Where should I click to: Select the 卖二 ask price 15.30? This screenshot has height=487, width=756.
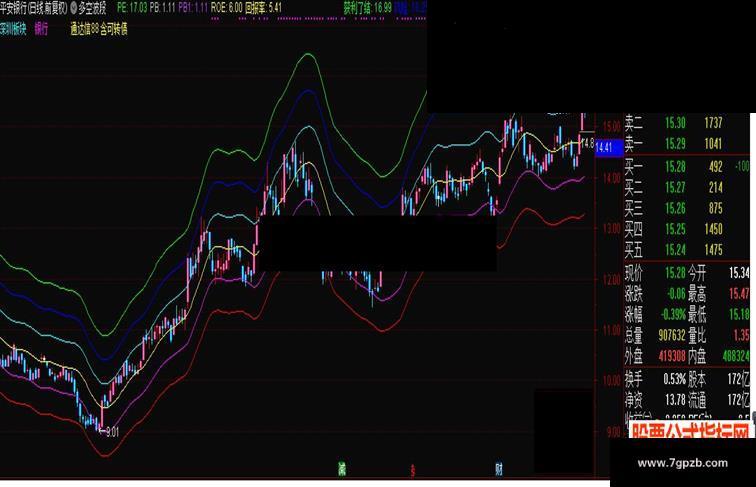click(675, 123)
